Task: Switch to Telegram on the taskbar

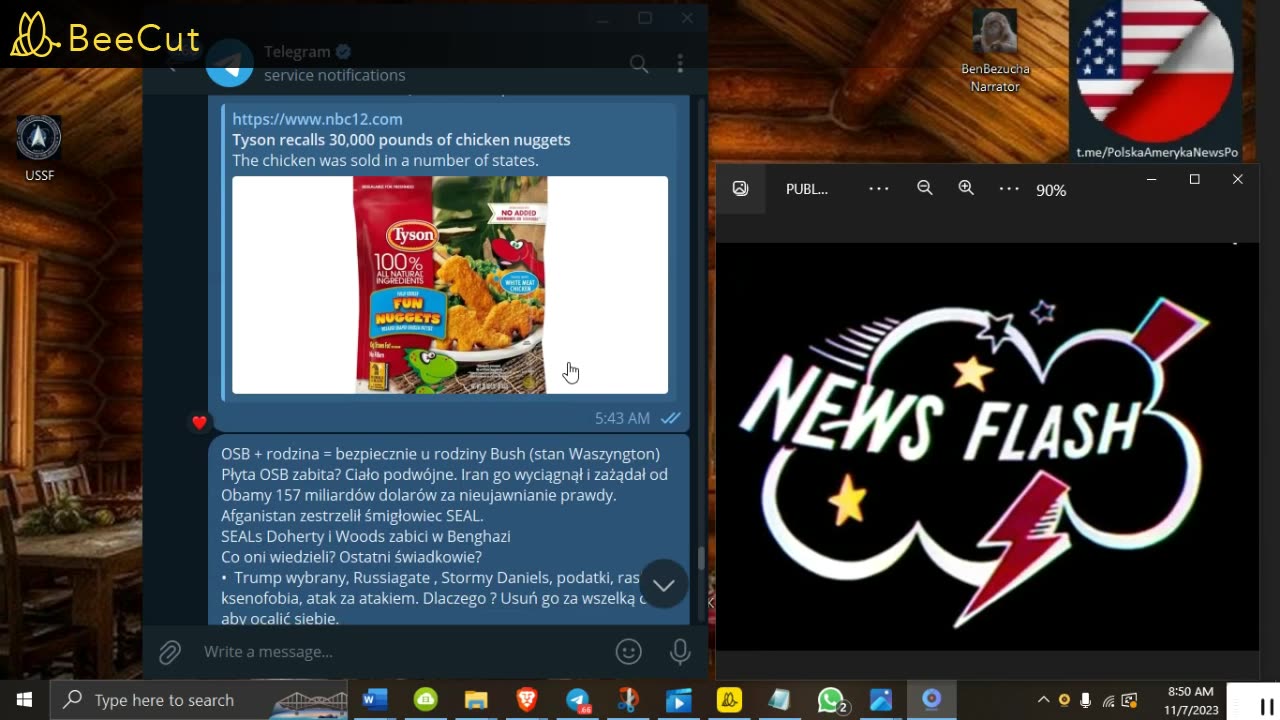Action: point(578,700)
